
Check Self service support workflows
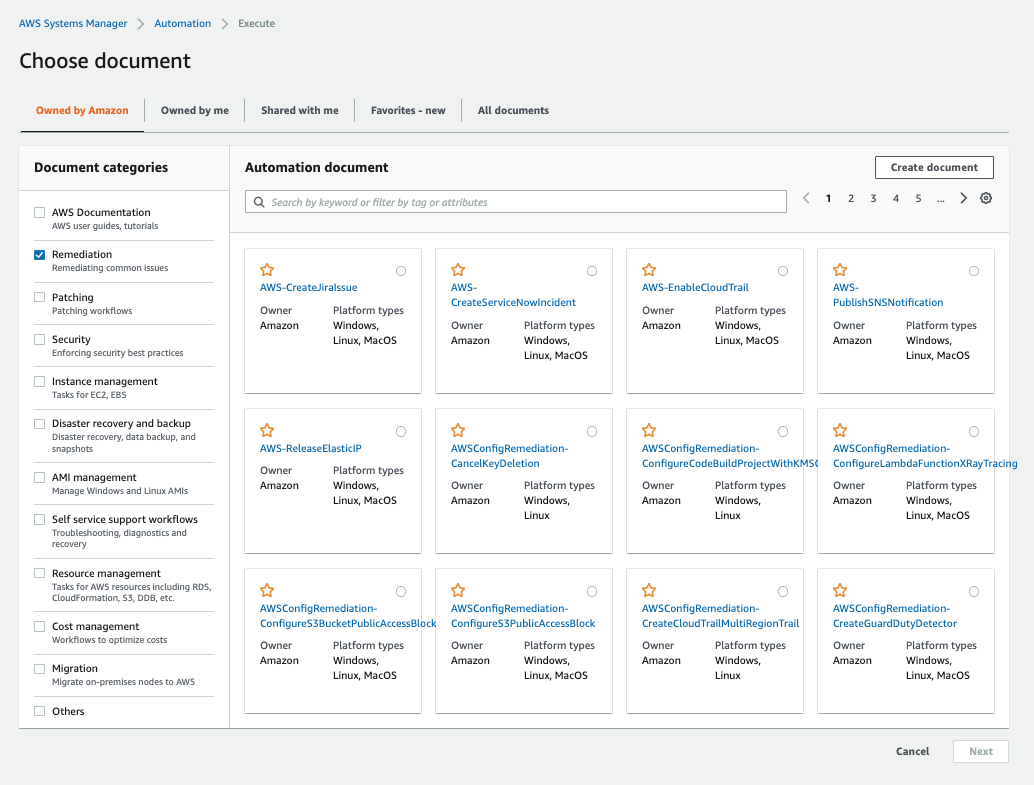point(40,519)
